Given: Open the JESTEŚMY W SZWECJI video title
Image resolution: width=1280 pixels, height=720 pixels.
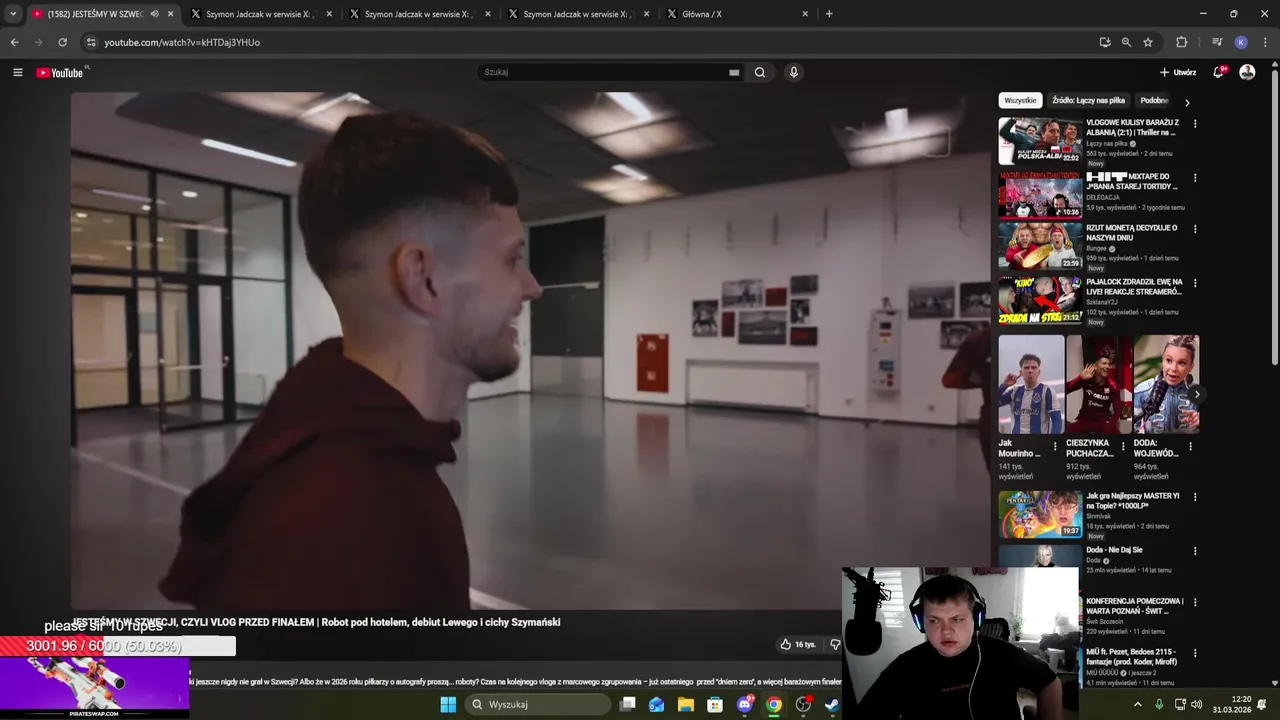Looking at the screenshot, I should [316, 622].
